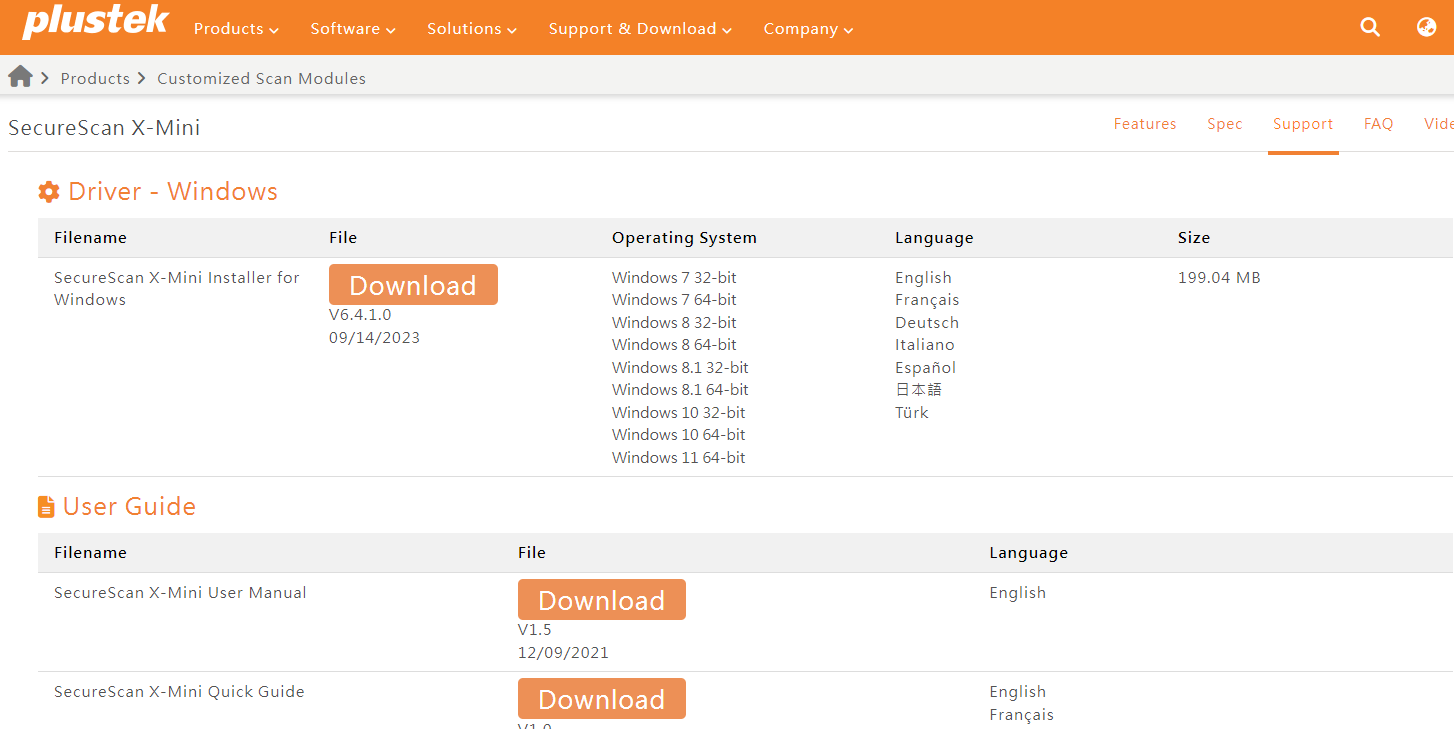Screen dimensions: 1454x729
Task: Switch to the Spec tab
Action: click(x=1225, y=124)
